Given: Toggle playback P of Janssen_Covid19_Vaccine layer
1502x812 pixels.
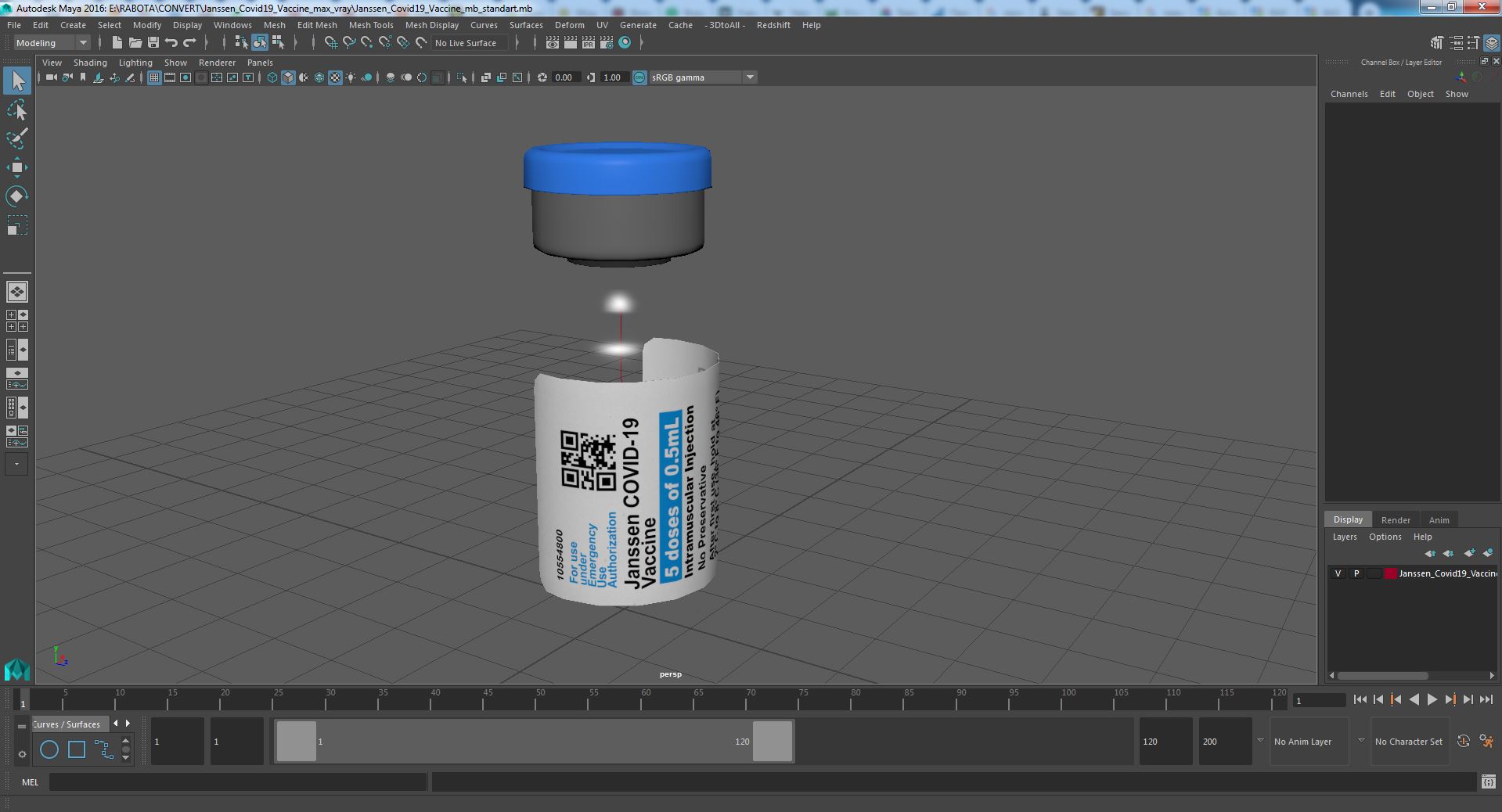Looking at the screenshot, I should [1356, 573].
